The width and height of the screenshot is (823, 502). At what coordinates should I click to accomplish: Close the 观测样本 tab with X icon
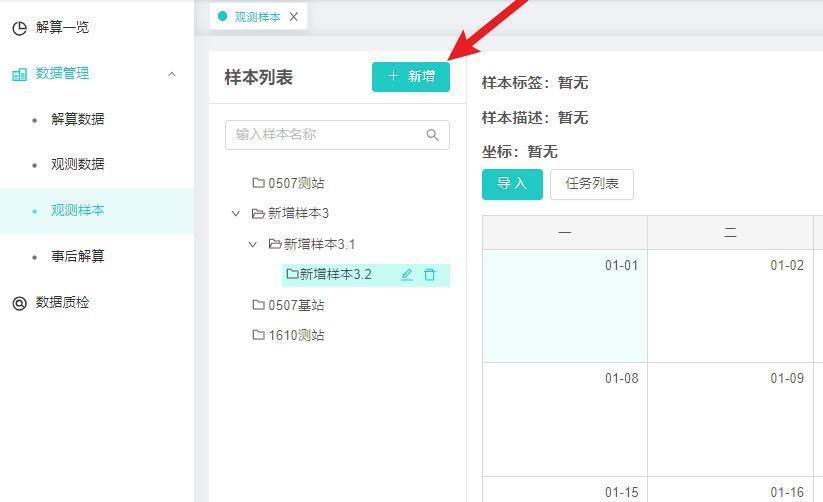click(293, 17)
